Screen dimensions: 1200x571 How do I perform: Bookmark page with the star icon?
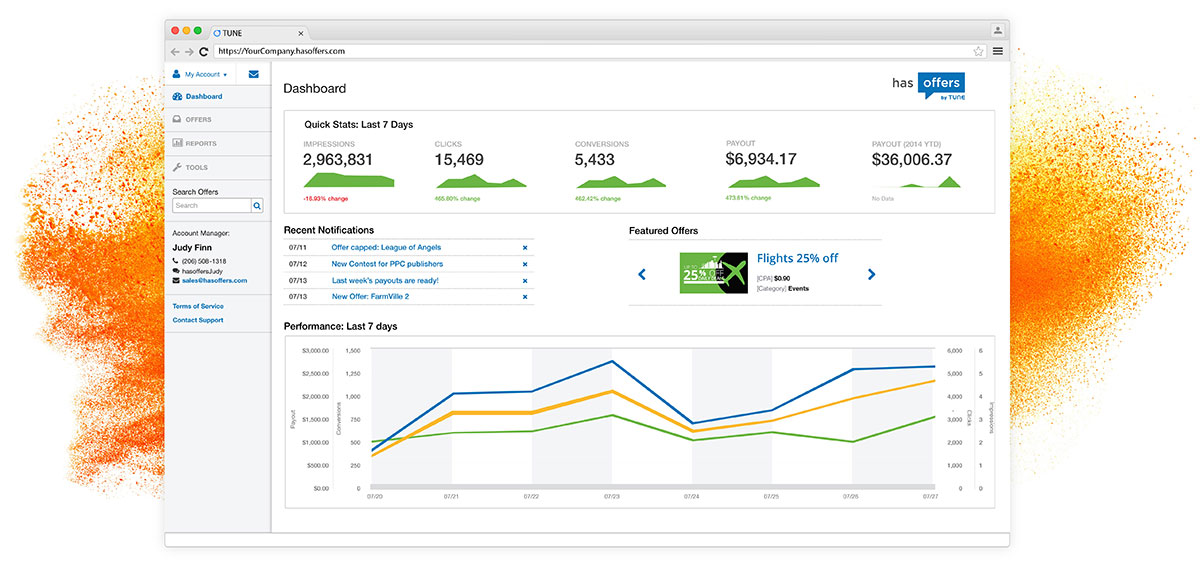pos(978,51)
